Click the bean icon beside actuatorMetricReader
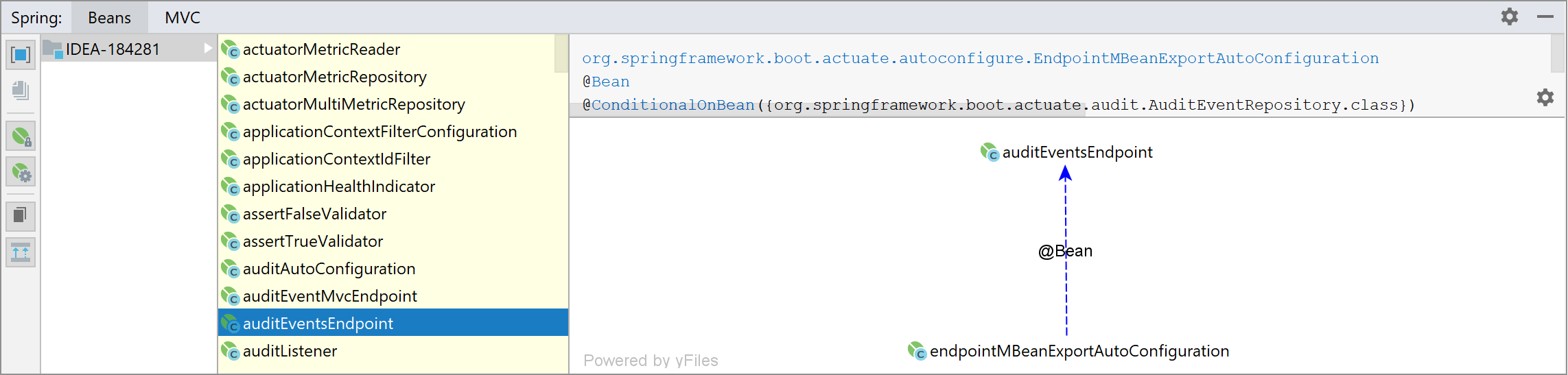This screenshot has height=375, width=1568. (x=231, y=49)
